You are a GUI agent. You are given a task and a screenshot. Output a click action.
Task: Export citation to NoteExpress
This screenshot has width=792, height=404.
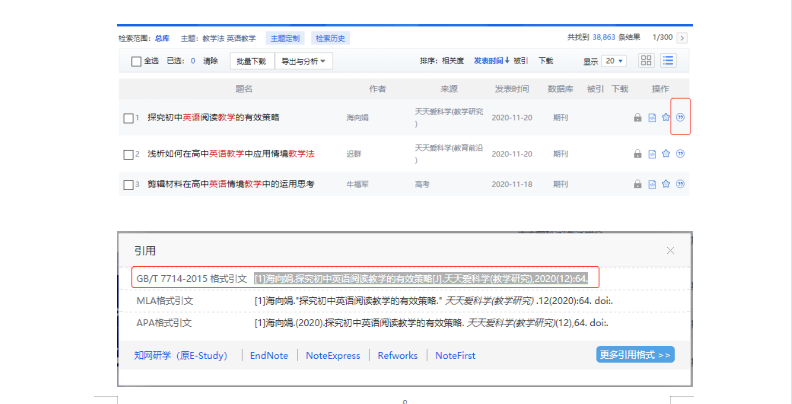click(333, 356)
